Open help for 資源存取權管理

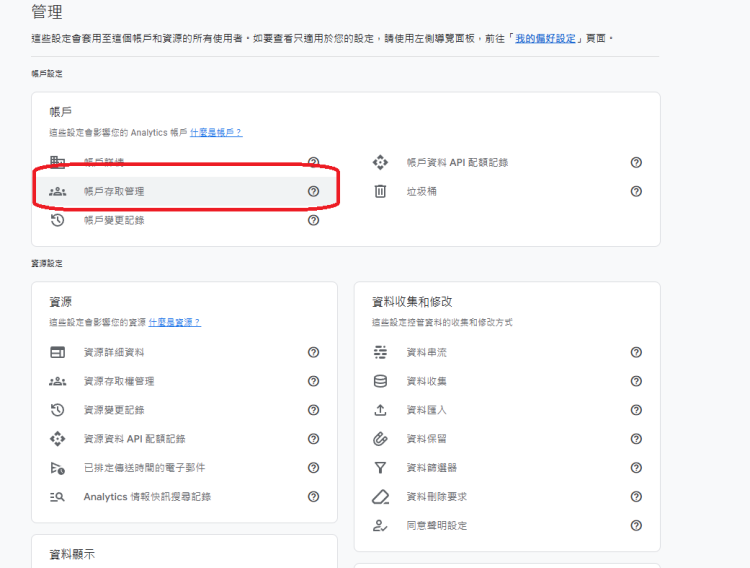(313, 381)
